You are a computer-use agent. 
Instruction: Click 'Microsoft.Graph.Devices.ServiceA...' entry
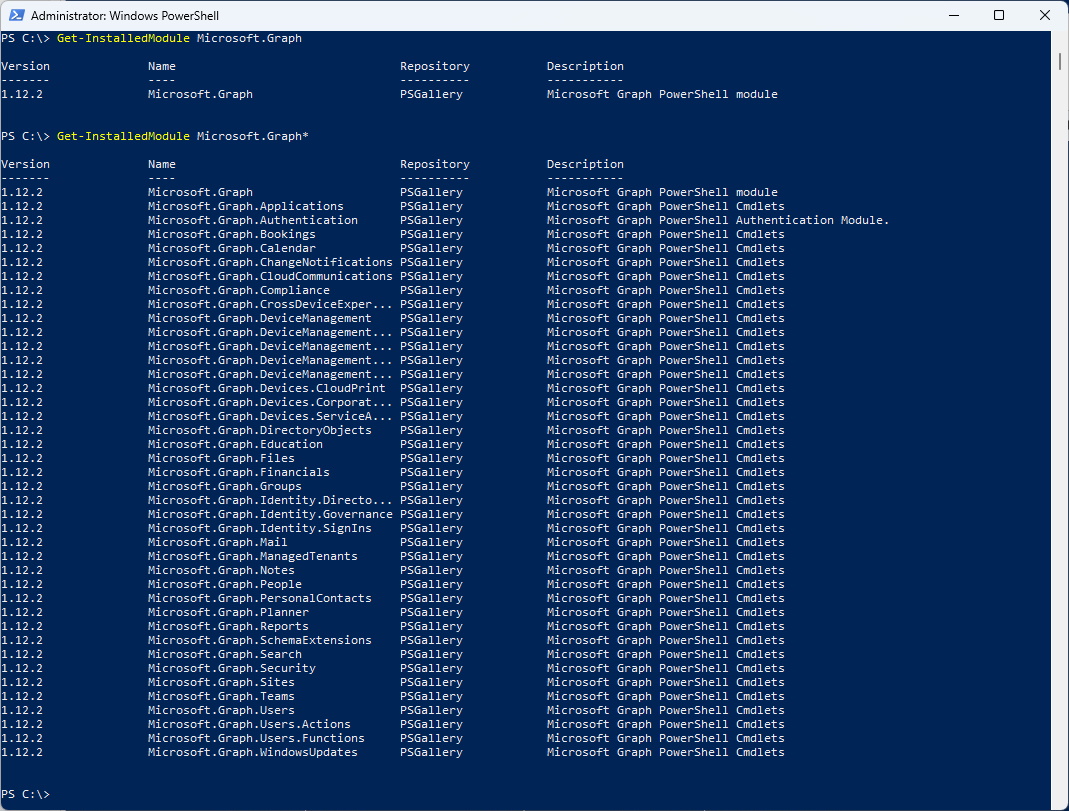point(270,416)
